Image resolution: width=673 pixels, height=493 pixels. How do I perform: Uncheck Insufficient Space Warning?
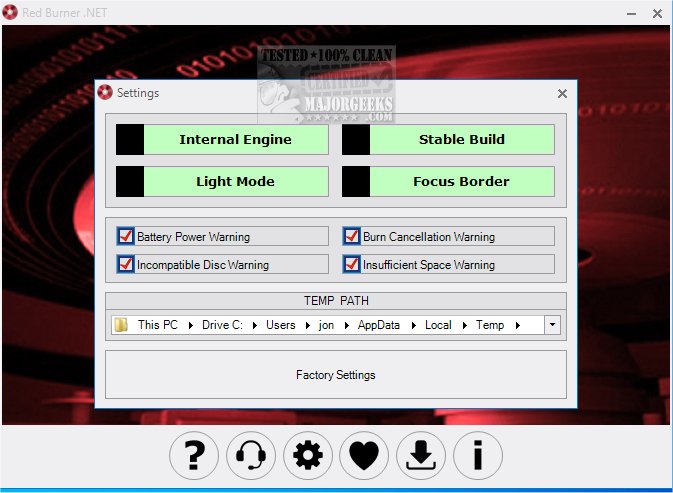pos(352,264)
